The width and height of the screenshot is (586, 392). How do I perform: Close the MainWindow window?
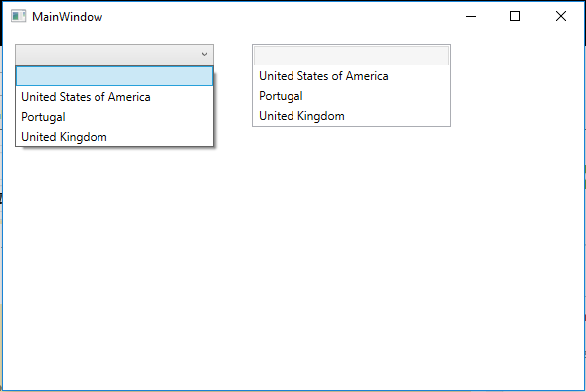(561, 16)
